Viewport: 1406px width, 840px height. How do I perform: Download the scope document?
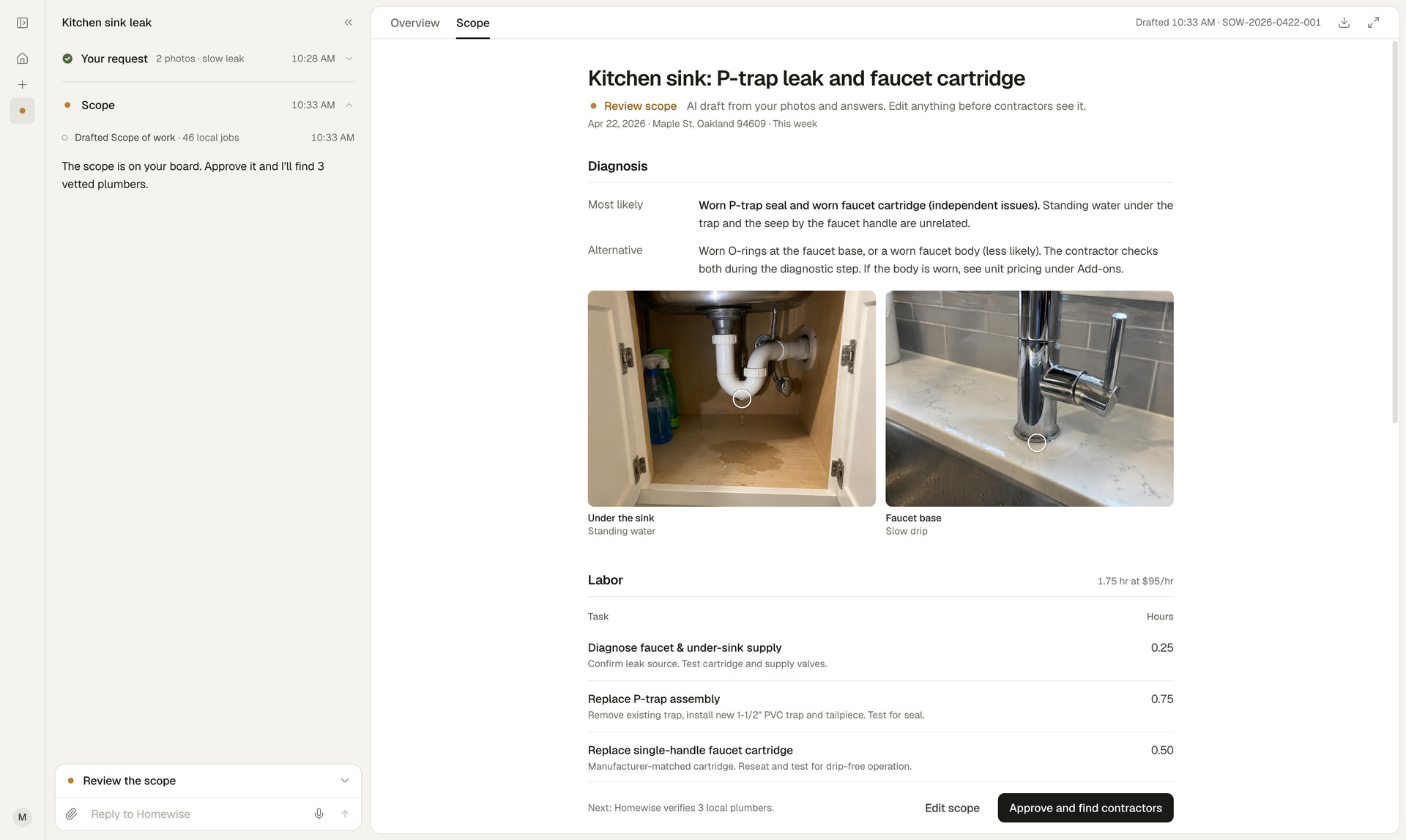1344,23
